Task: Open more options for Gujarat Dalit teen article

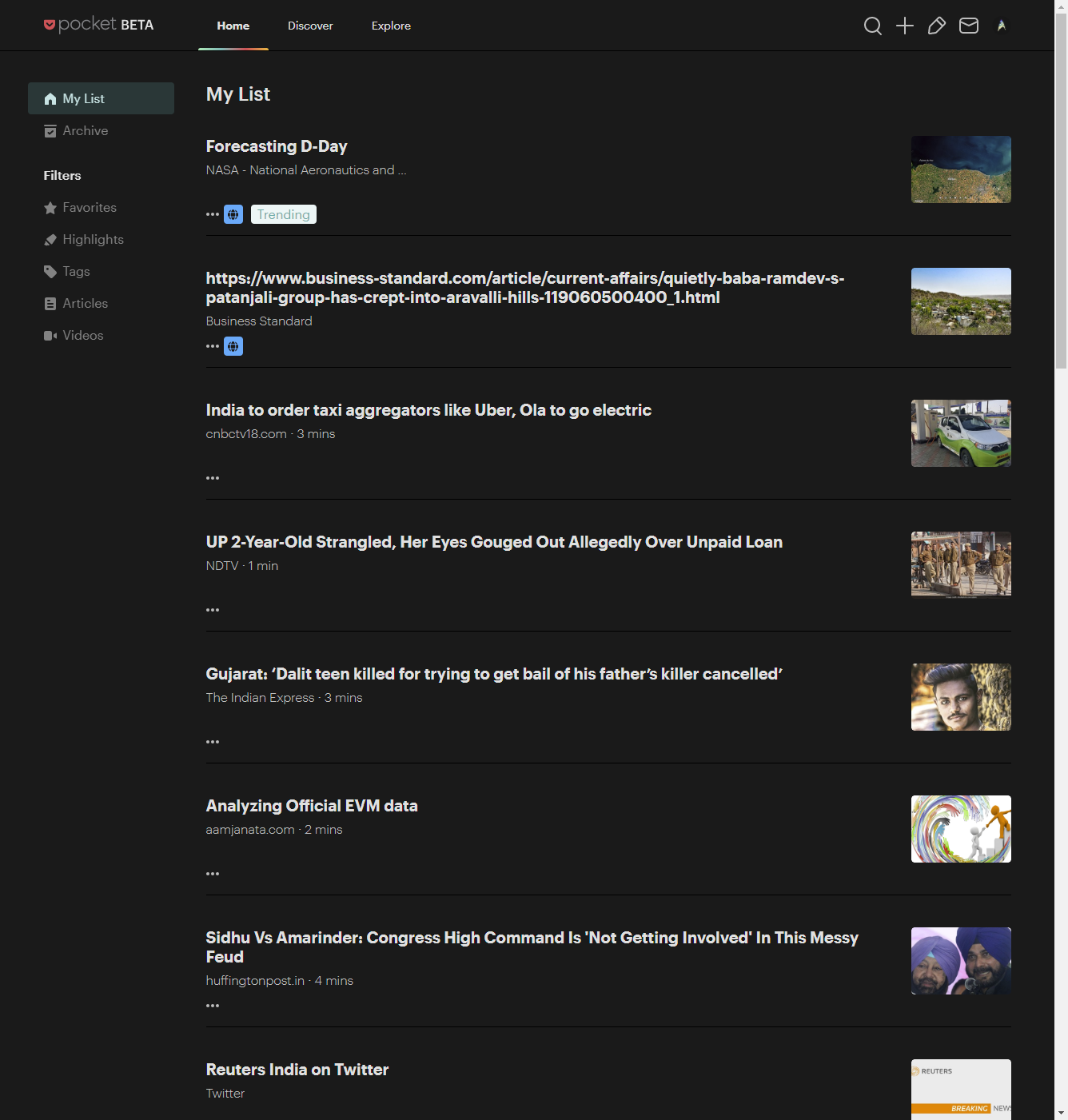Action: [x=213, y=742]
